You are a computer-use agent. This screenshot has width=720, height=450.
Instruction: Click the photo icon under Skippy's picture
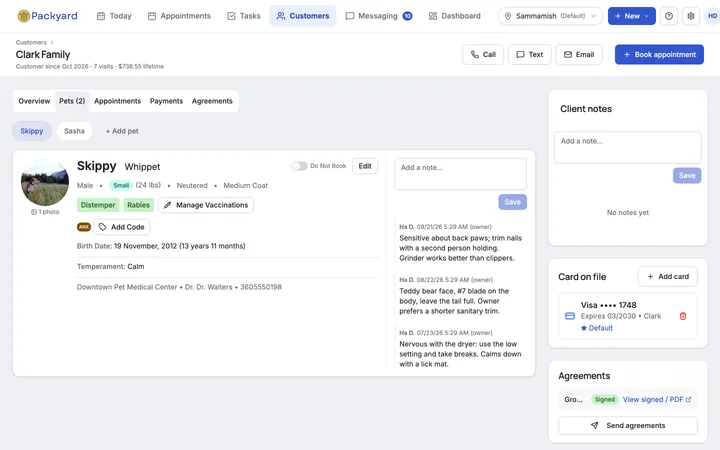click(x=34, y=212)
